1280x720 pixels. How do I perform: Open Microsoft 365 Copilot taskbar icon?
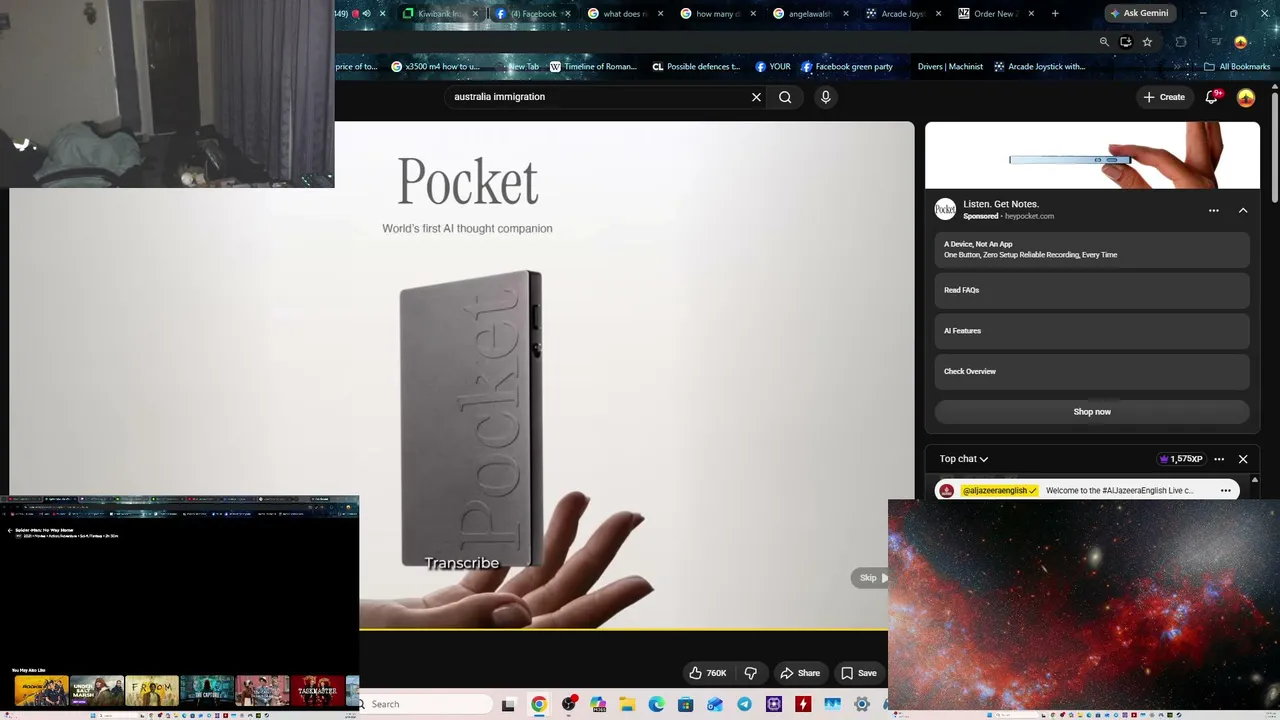pos(598,704)
